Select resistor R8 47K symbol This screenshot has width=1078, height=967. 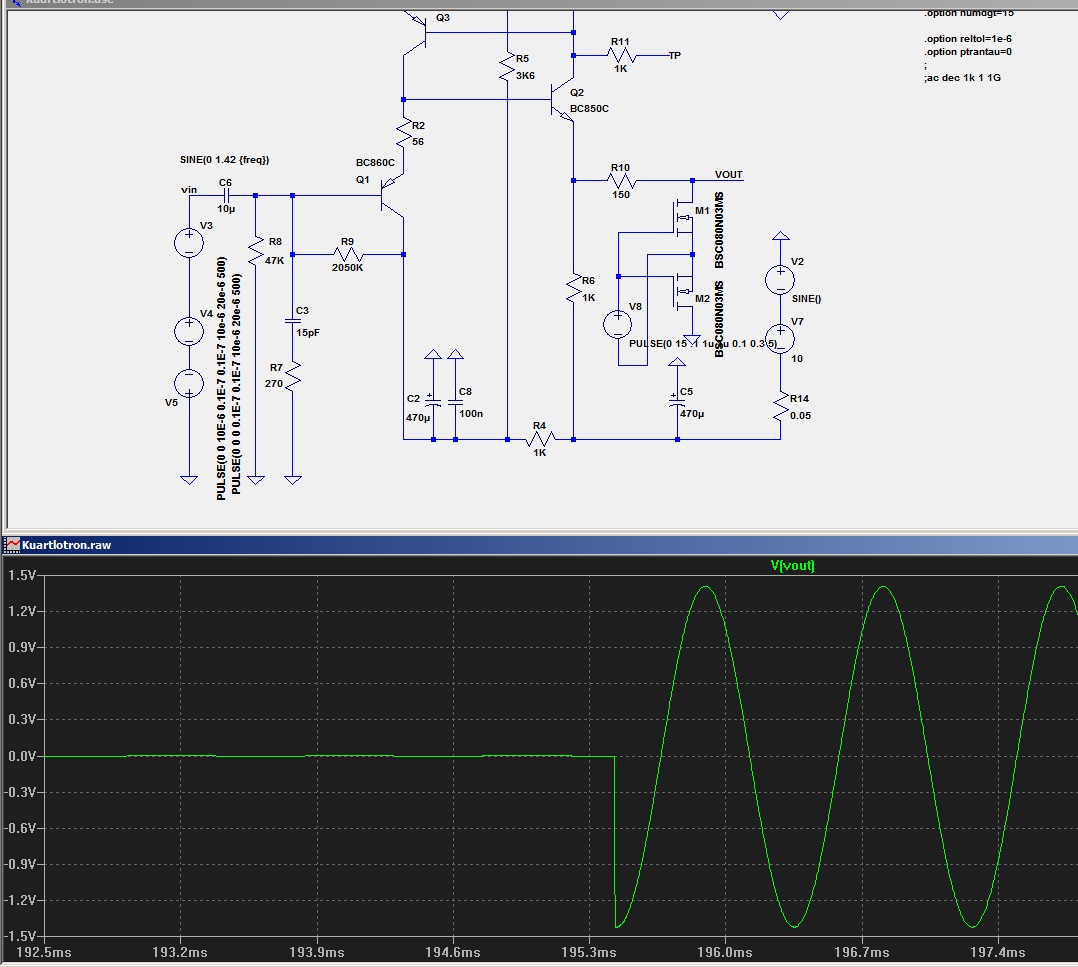[x=255, y=250]
